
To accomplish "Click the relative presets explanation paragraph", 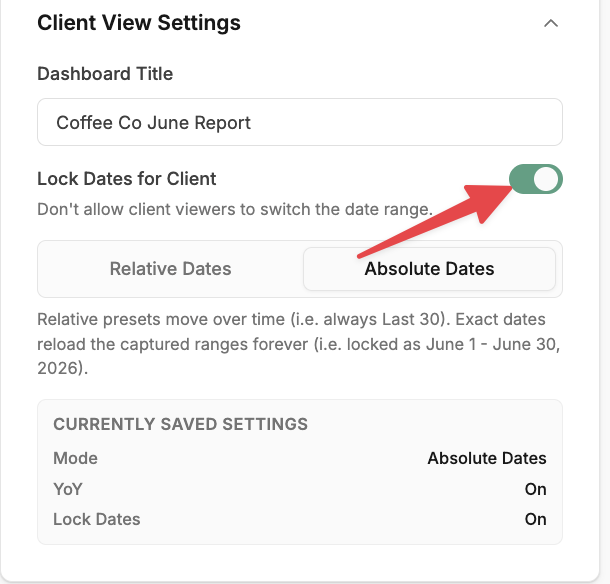I will coord(299,344).
